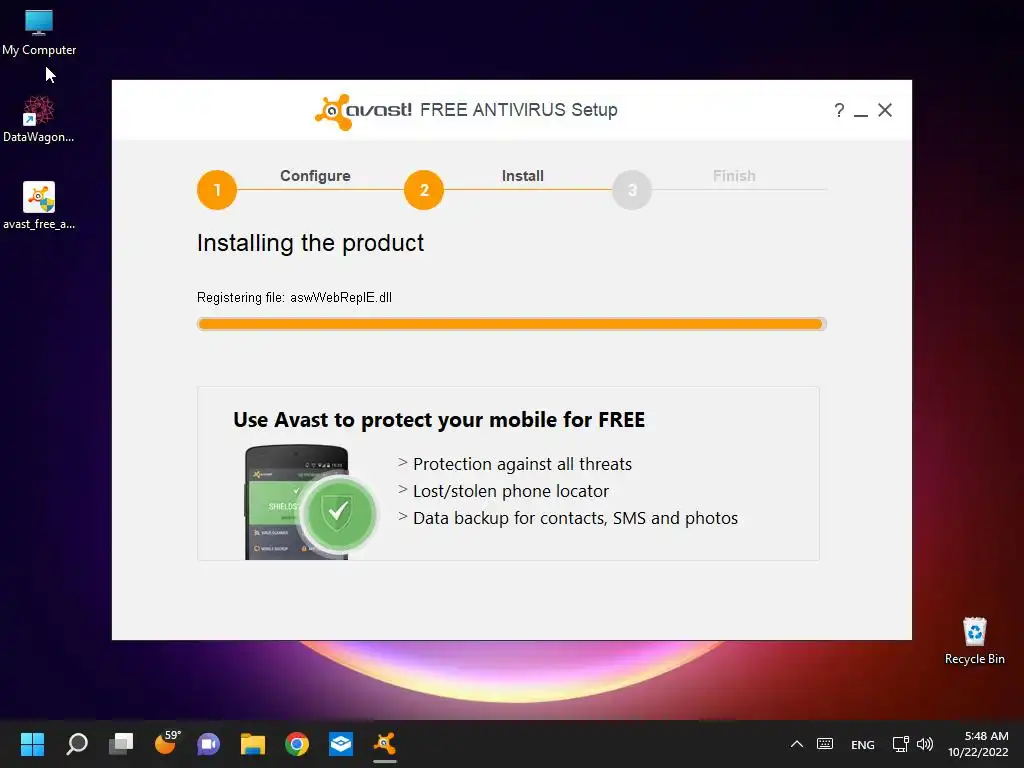This screenshot has width=1024, height=768.
Task: Open Task View from taskbar
Action: (x=121, y=744)
